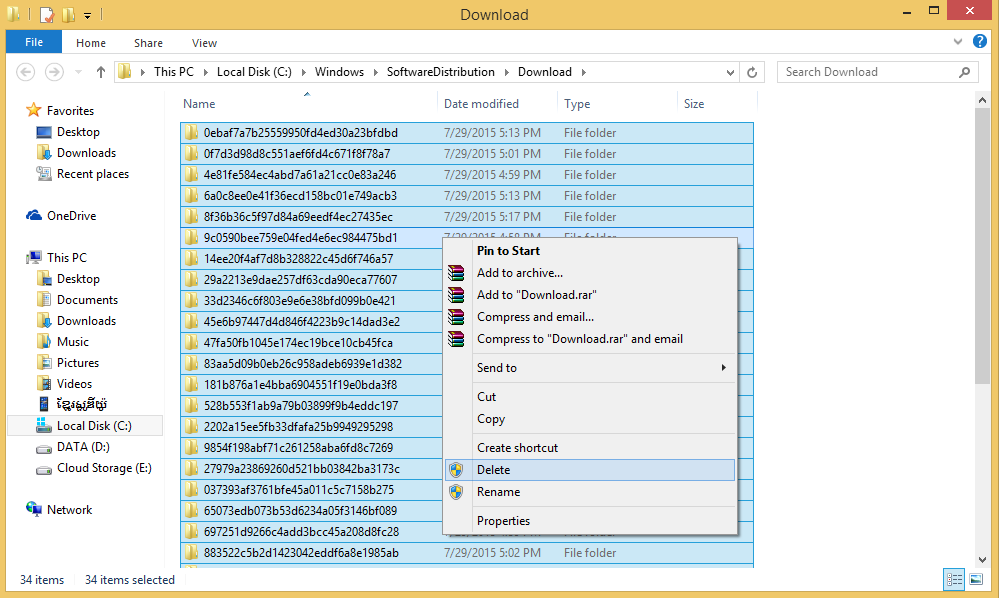The width and height of the screenshot is (999, 598).
Task: Go up one folder level
Action: pos(101,72)
